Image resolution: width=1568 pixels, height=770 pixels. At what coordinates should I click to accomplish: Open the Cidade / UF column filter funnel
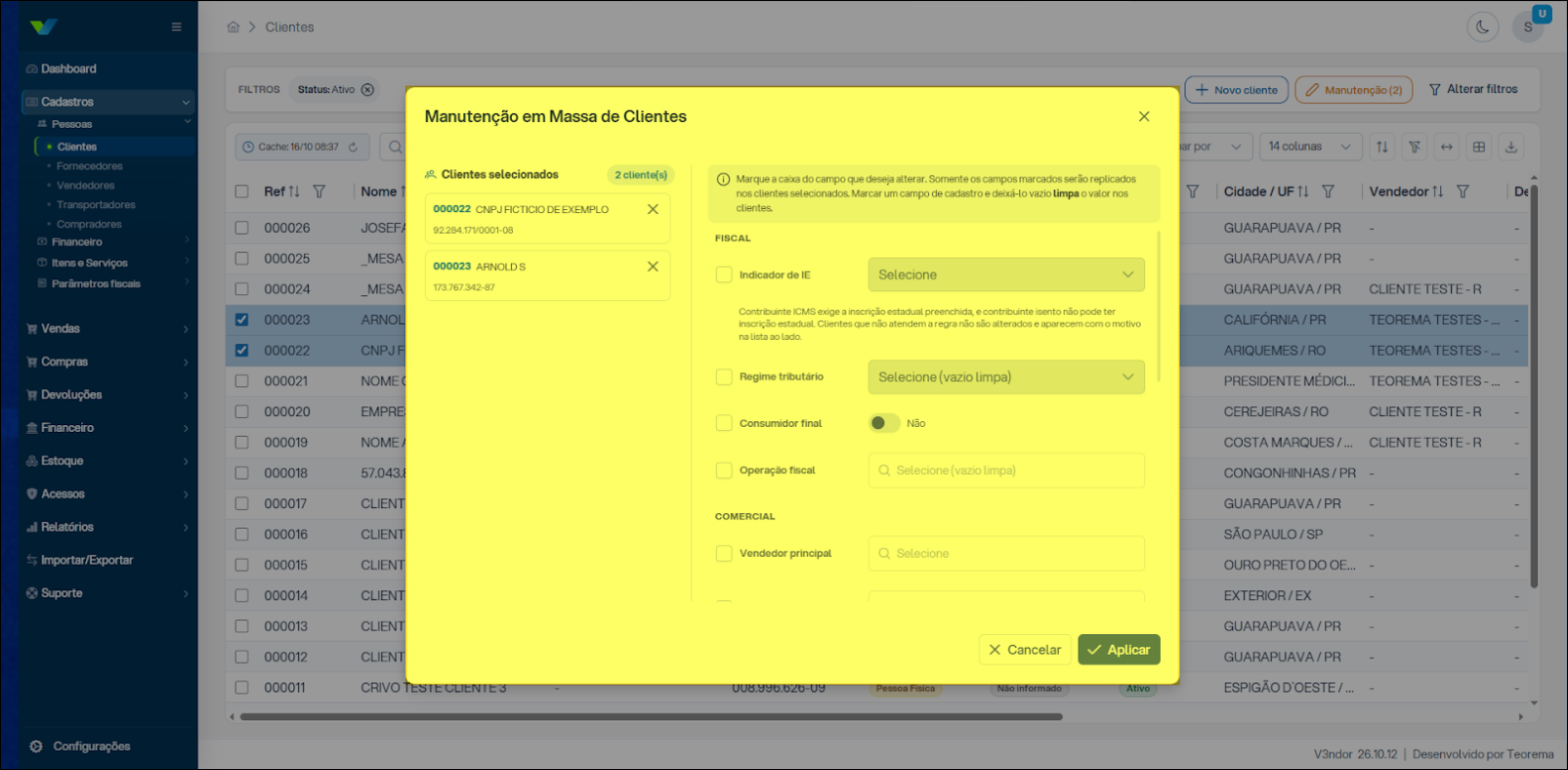tap(1328, 192)
